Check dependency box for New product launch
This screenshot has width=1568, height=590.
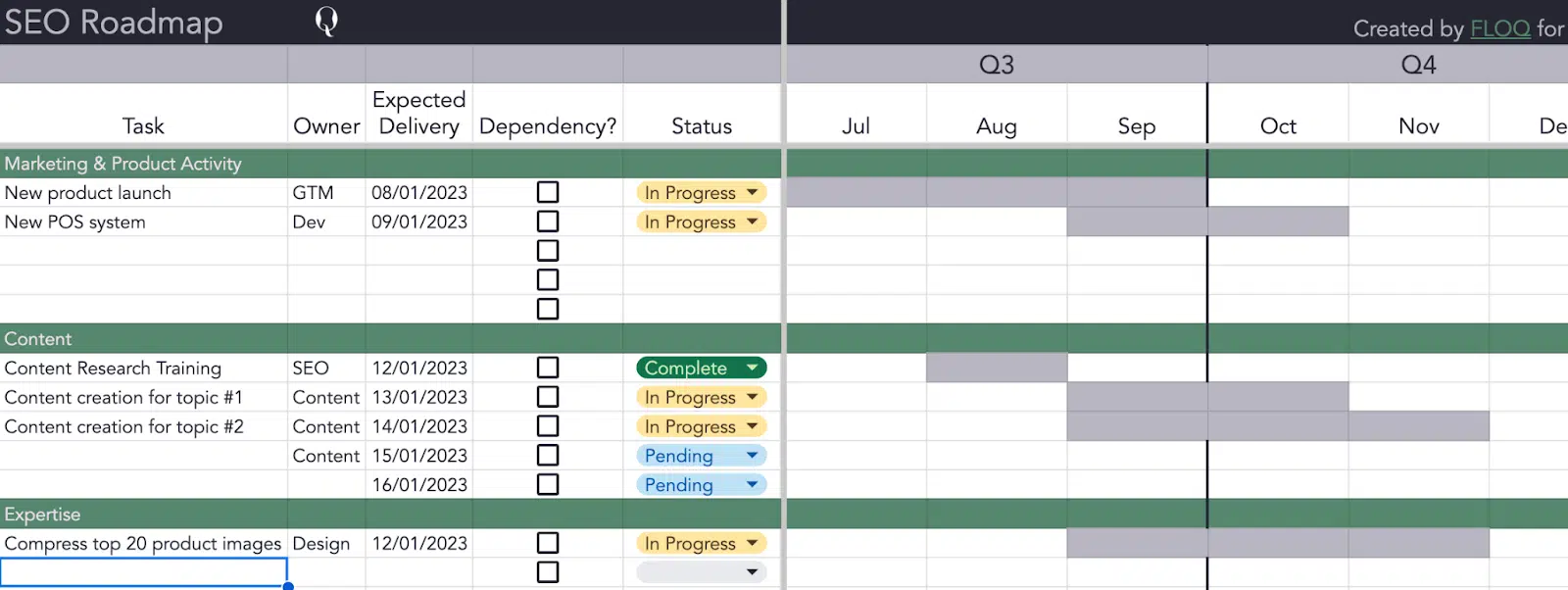pos(548,192)
